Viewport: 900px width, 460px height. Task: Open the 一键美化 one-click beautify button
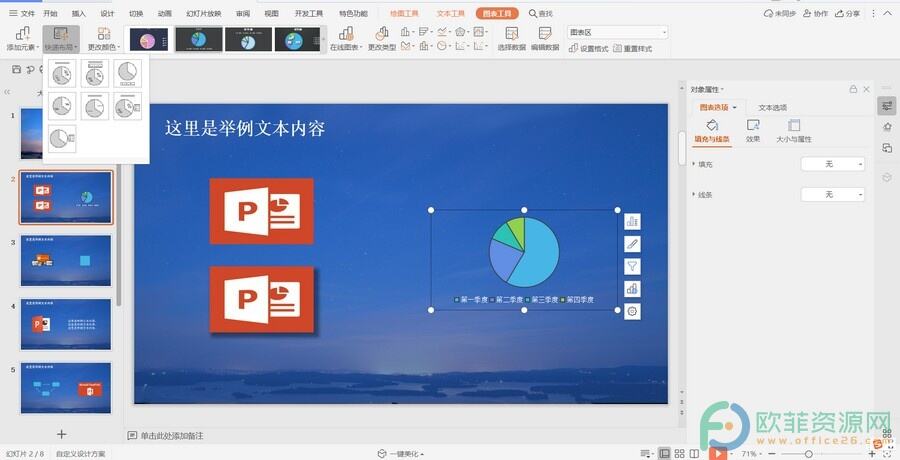point(401,454)
